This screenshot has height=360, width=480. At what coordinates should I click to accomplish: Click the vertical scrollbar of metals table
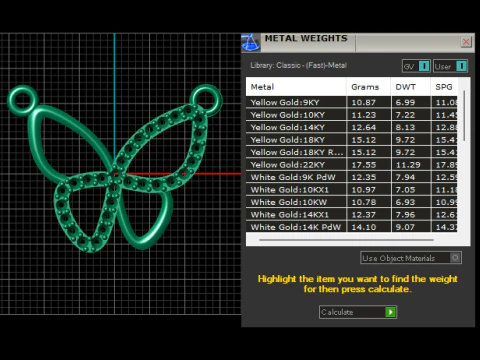coord(464,115)
